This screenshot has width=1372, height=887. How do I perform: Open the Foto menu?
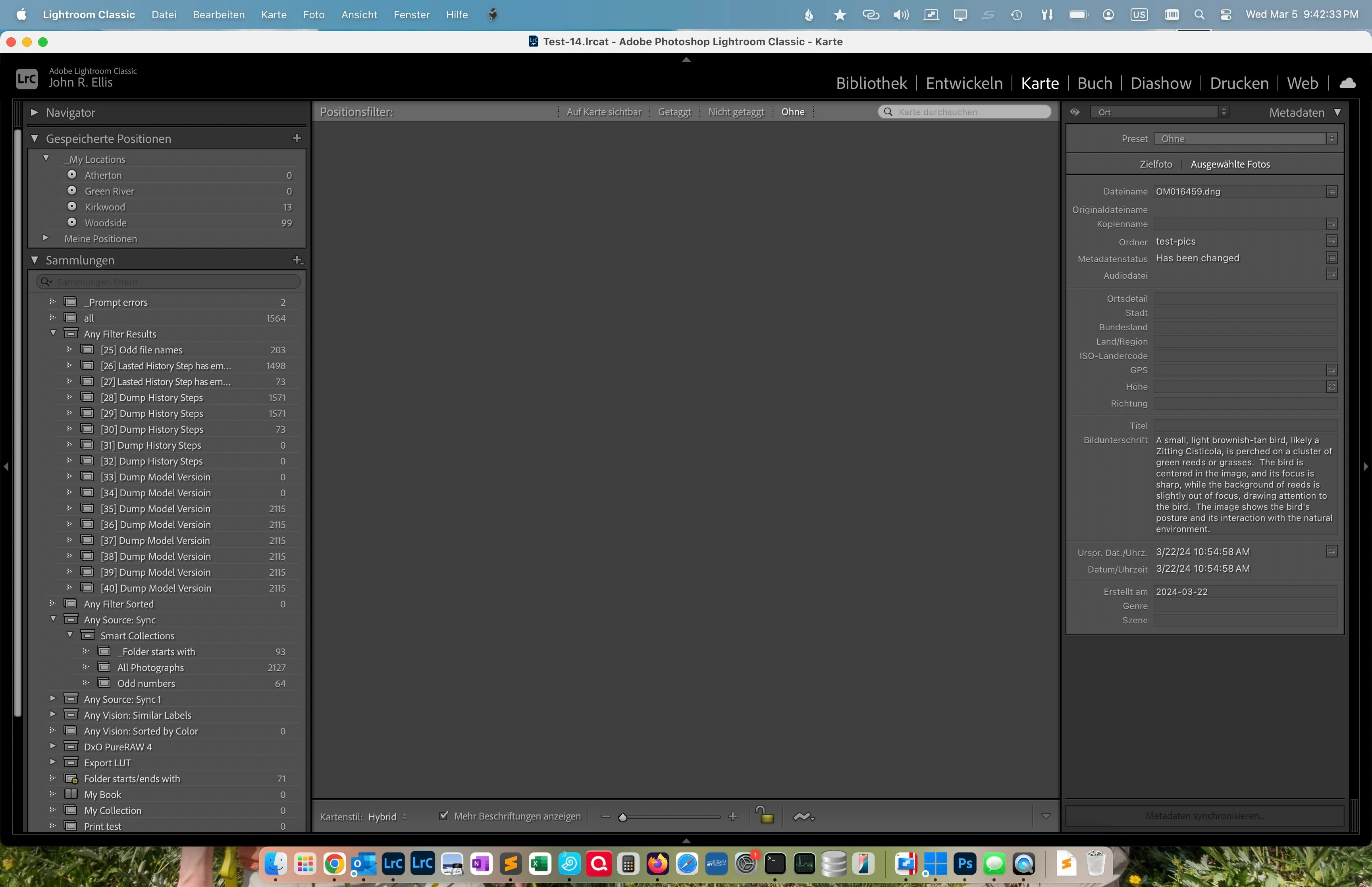[x=314, y=14]
